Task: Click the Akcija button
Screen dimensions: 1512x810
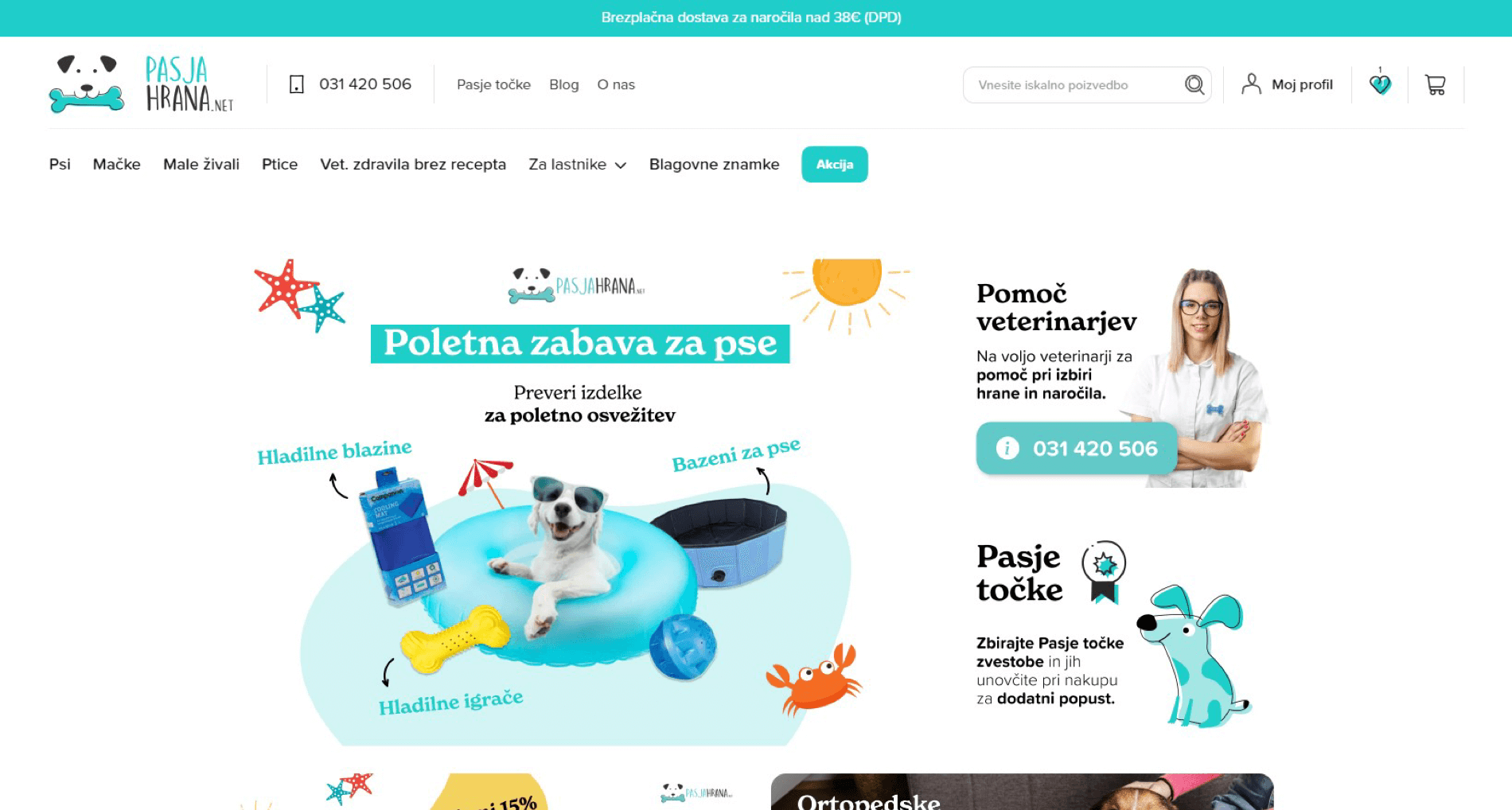Action: (x=835, y=165)
